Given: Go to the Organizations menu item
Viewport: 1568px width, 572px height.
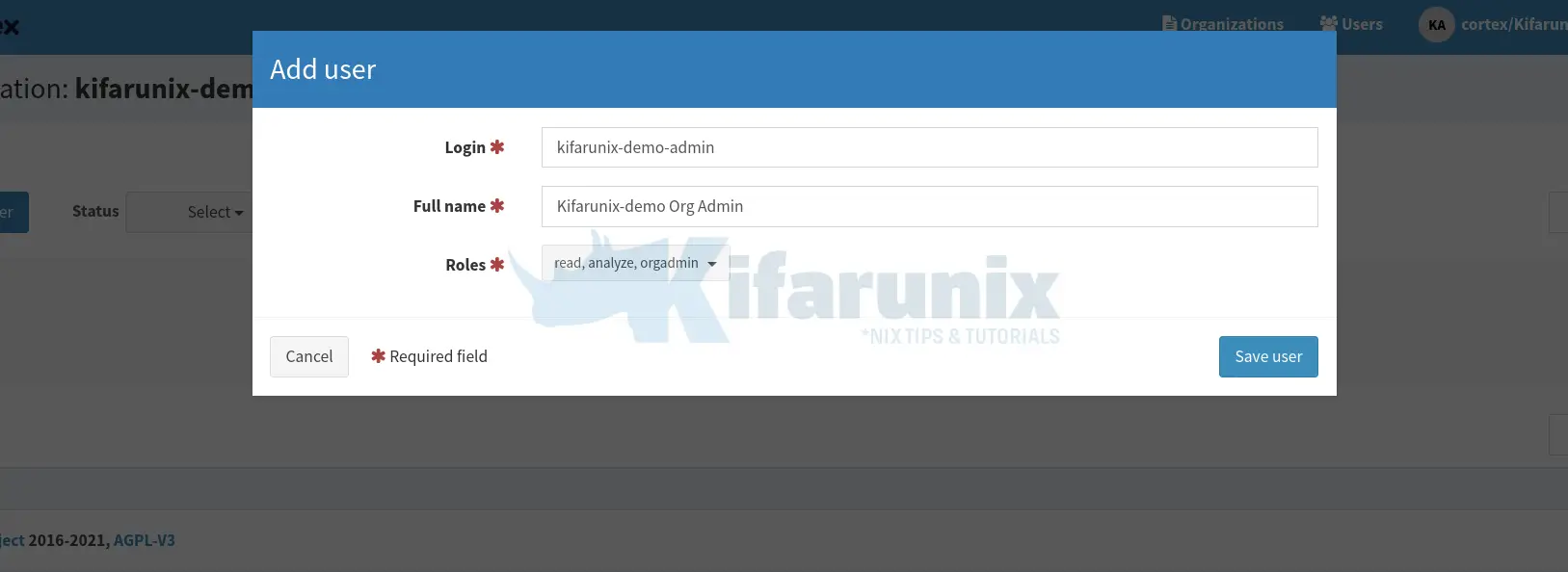Looking at the screenshot, I should click(x=1223, y=24).
